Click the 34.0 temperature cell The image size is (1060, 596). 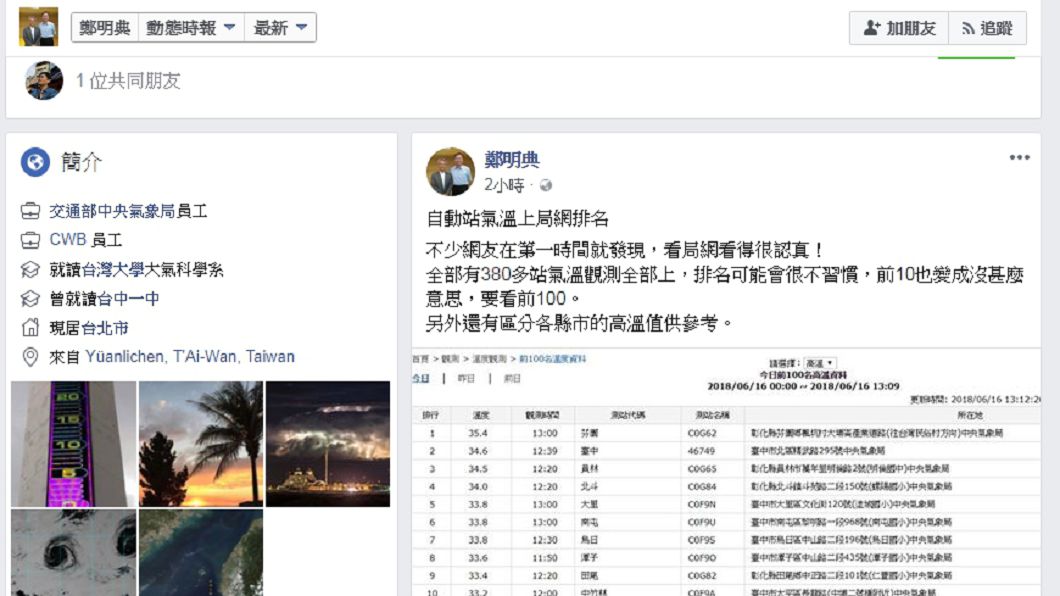478,487
